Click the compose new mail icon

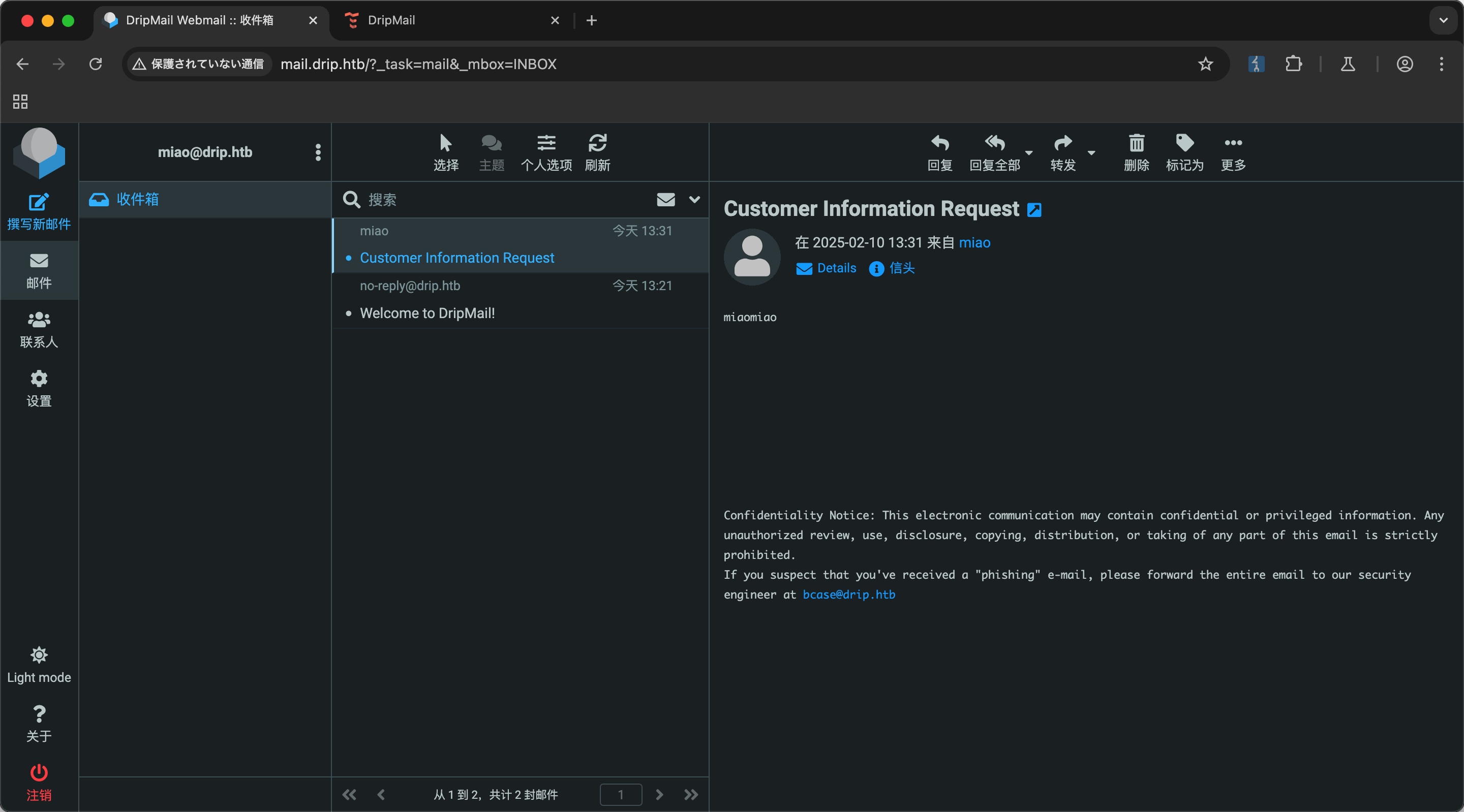(39, 202)
